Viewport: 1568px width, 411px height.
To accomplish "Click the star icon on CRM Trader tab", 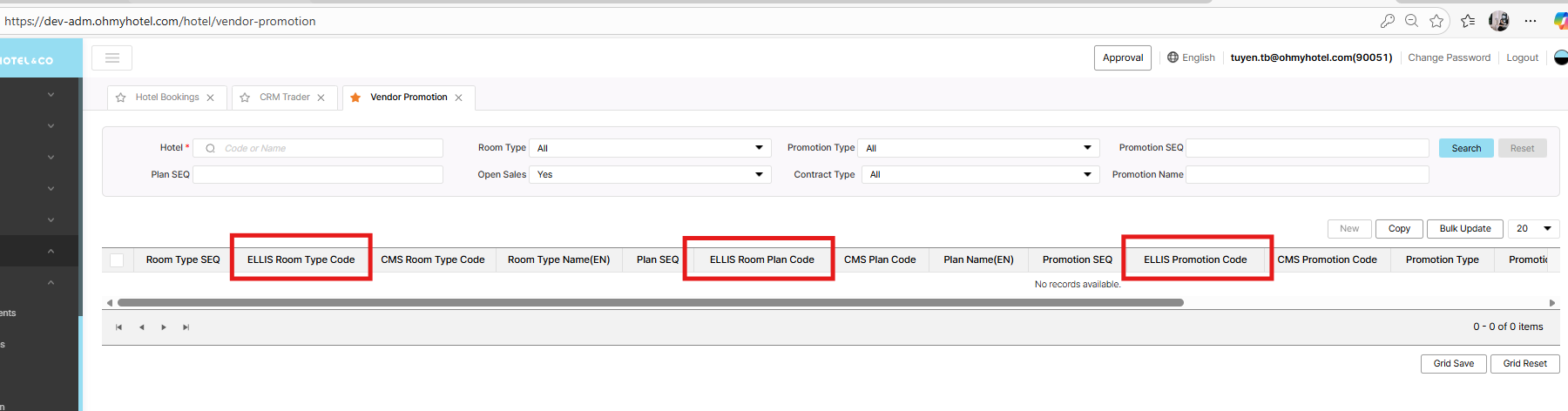I will tap(245, 98).
